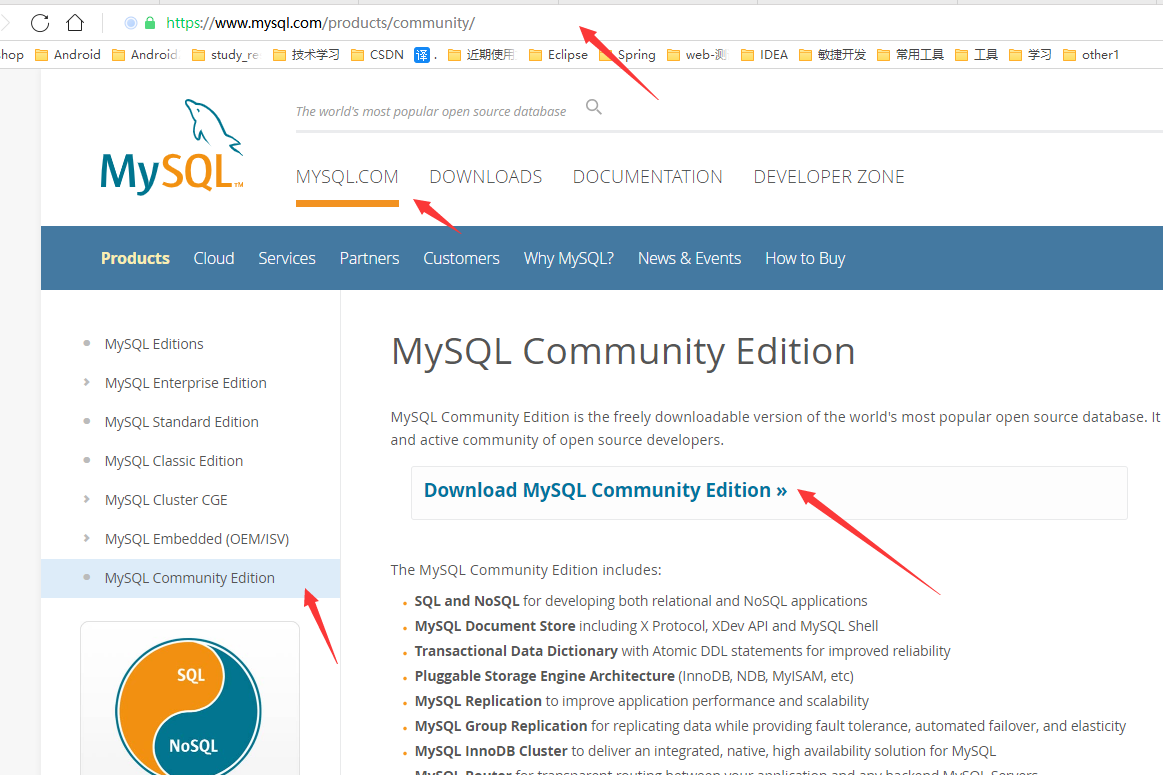Viewport: 1163px width, 775px height.
Task: Open the 学习 bookmark folder
Action: [x=1030, y=55]
